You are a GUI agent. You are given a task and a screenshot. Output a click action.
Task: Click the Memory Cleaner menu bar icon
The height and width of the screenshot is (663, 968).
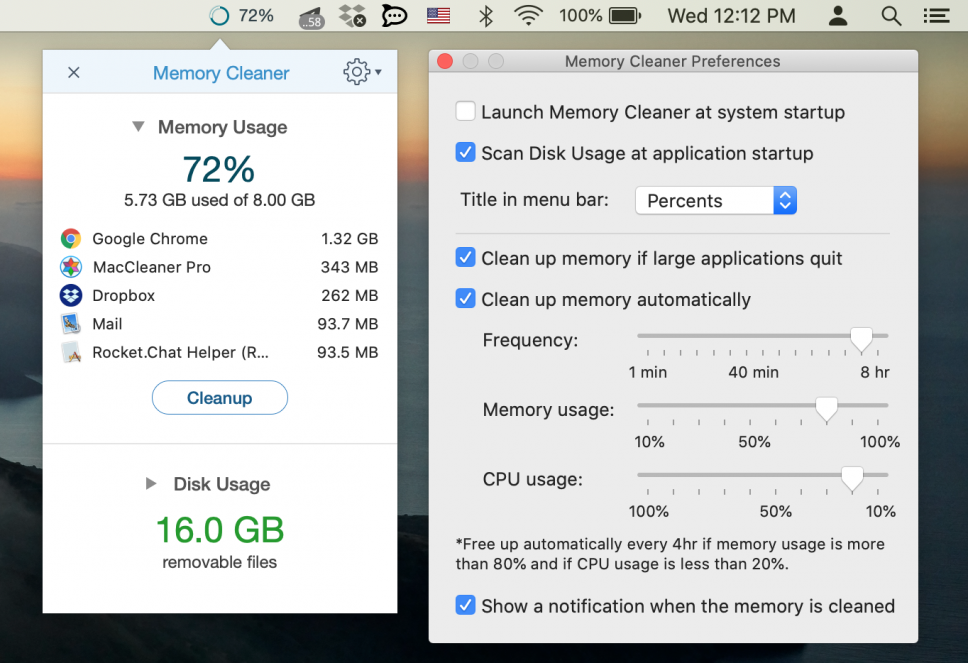[219, 16]
